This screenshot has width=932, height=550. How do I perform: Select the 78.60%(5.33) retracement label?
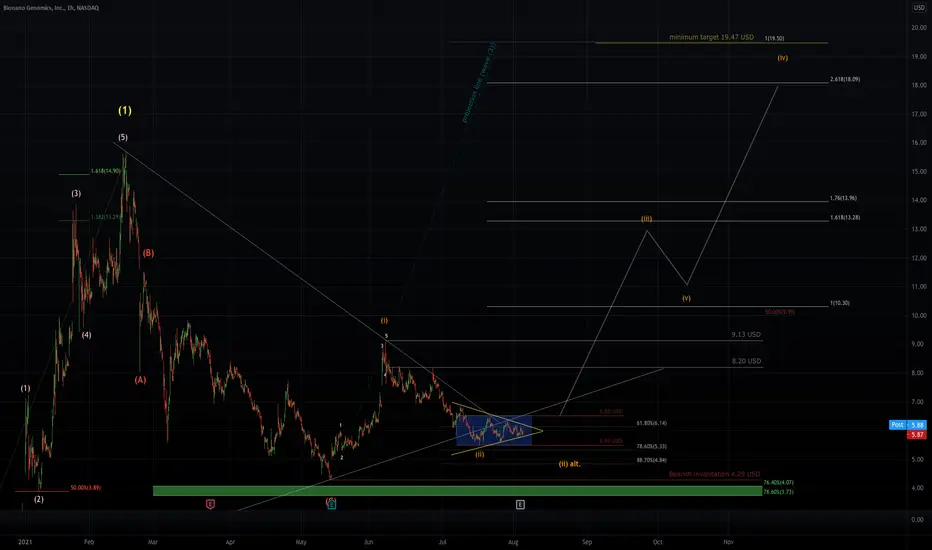click(x=651, y=447)
